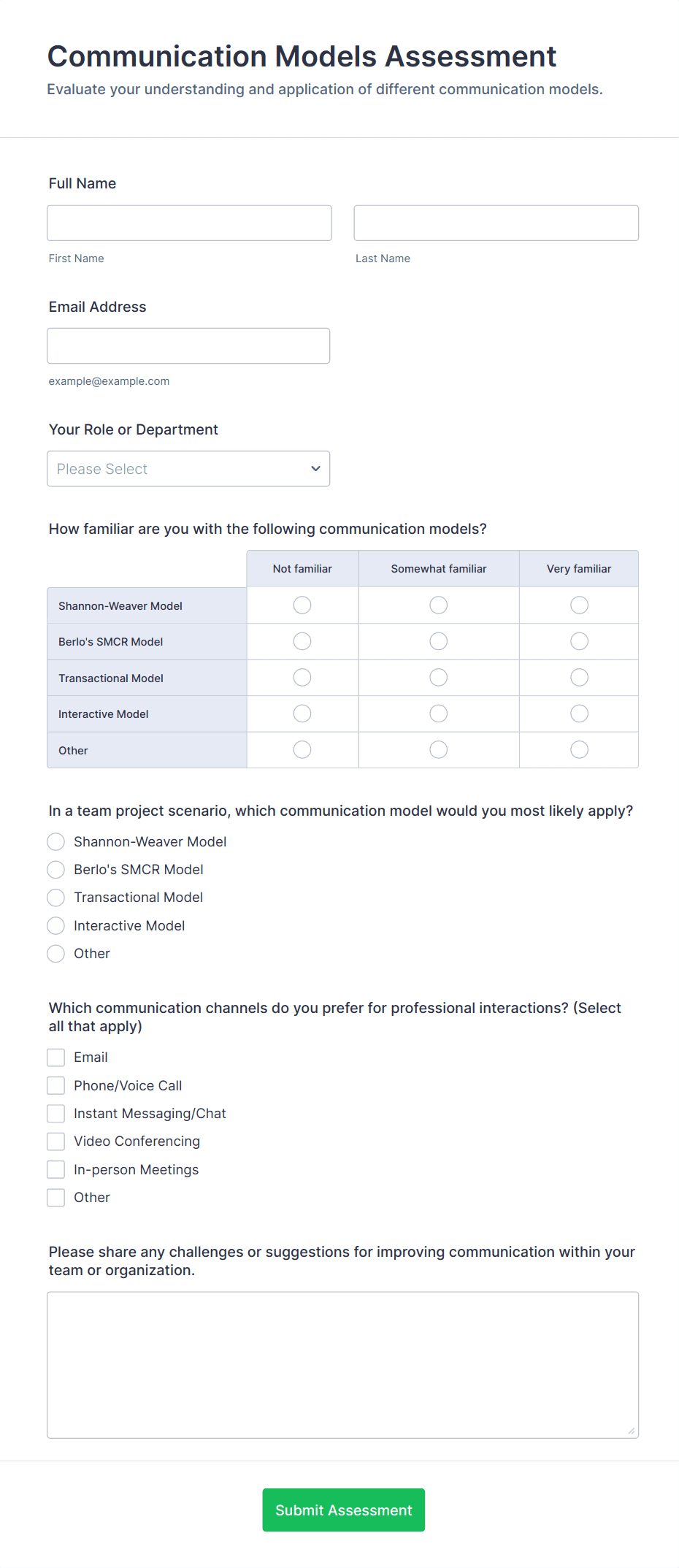
Task: Select 'Somewhat familiar' for Berlo's SMCR Model
Action: click(438, 640)
